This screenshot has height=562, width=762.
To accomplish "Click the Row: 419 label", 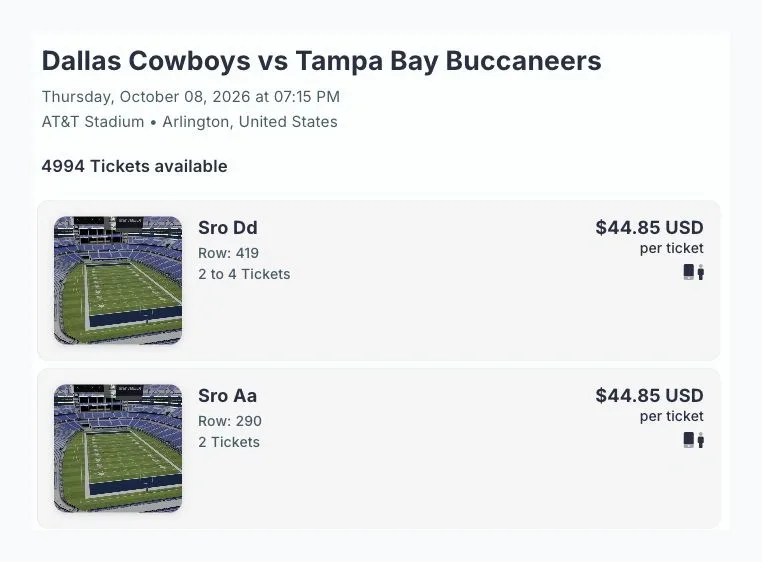I will 228,253.
